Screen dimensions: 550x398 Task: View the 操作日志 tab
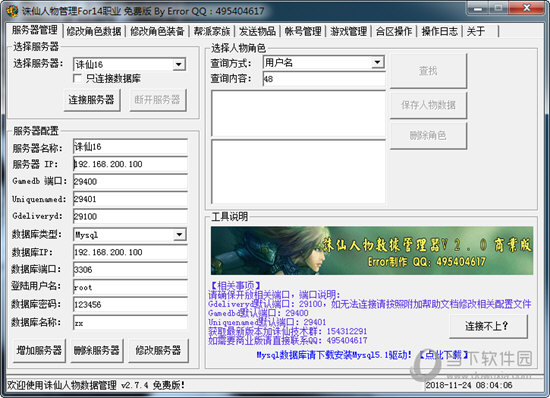[x=440, y=31]
